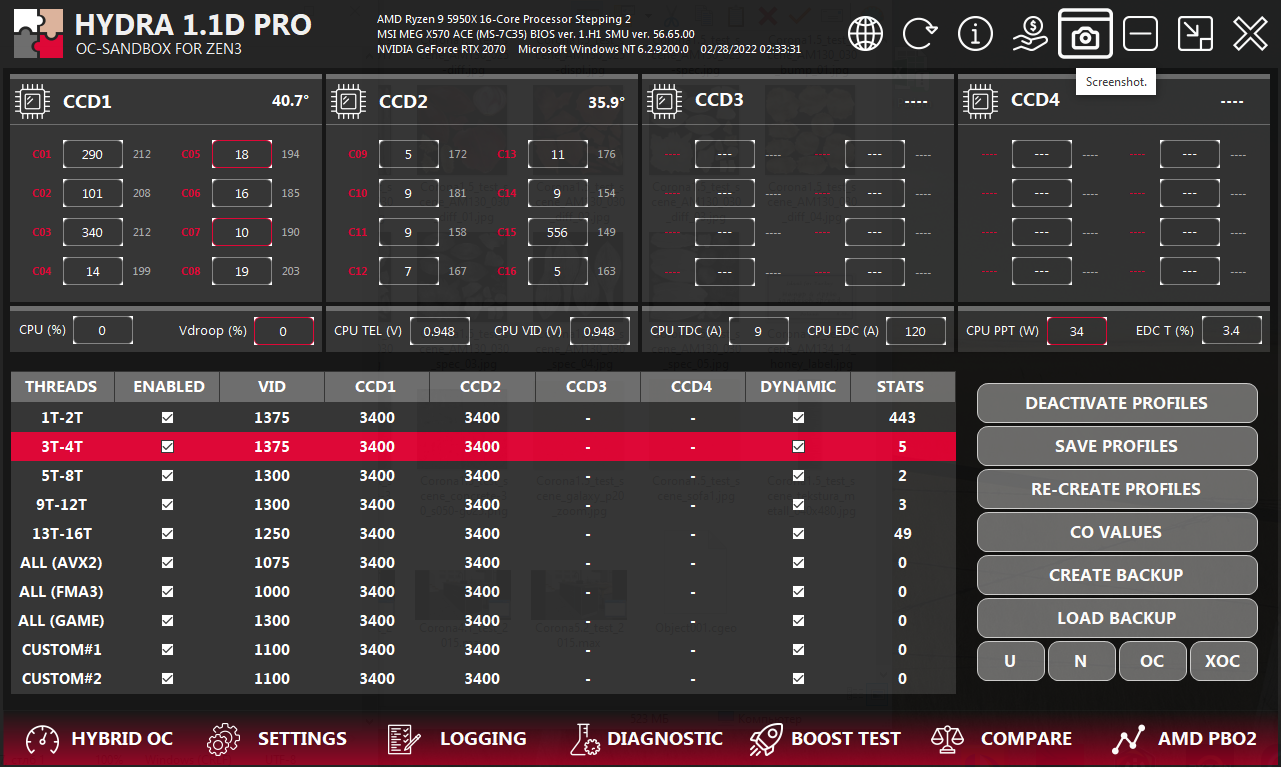The image size is (1281, 768).
Task: Click the Hydra puzzle logo
Action: point(38,34)
